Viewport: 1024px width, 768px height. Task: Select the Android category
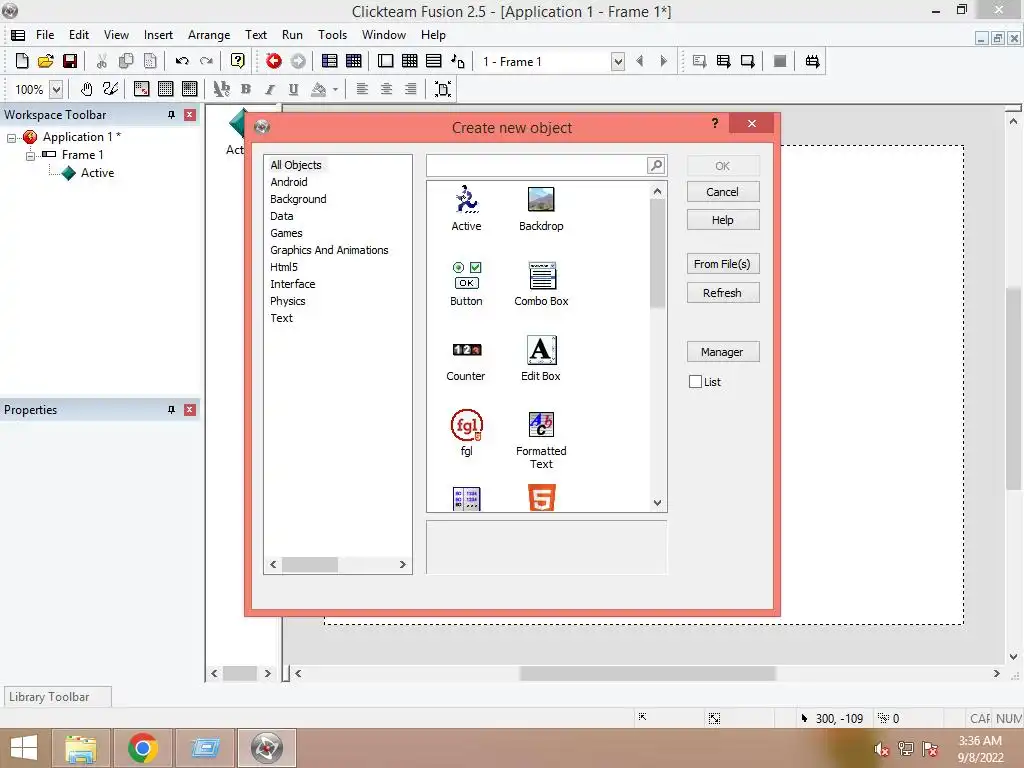click(x=289, y=182)
